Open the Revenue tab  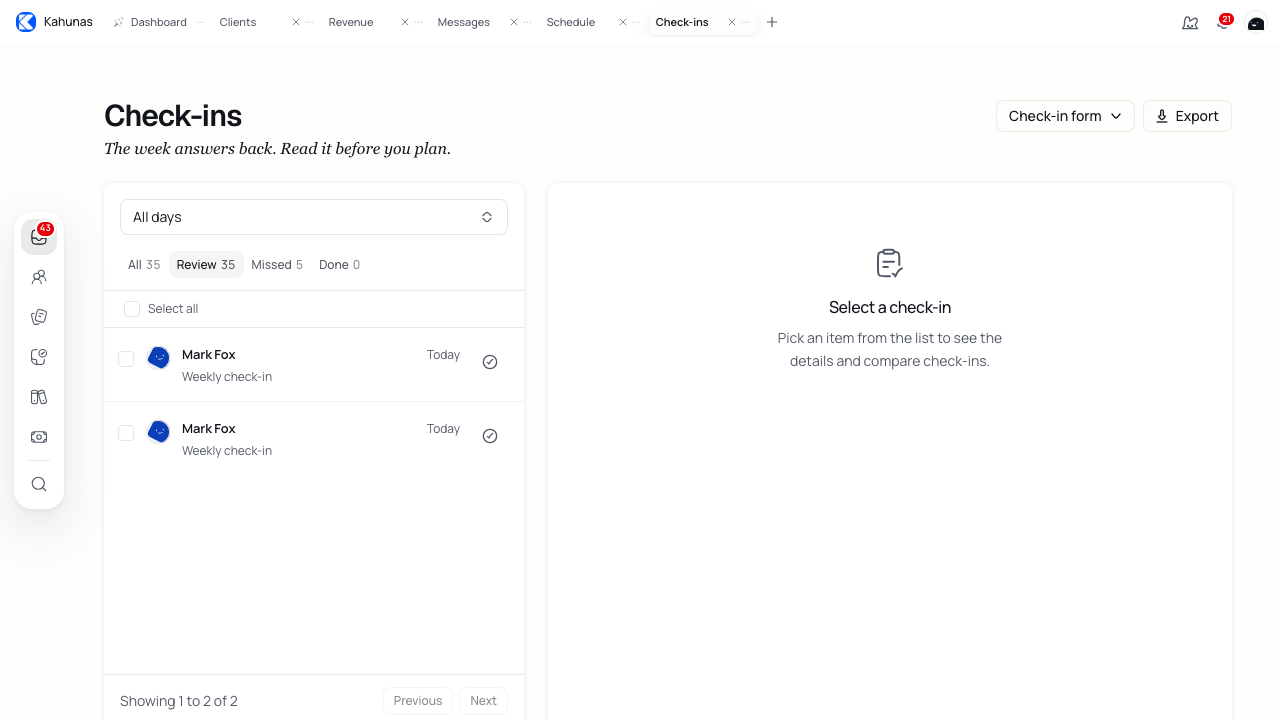(351, 22)
